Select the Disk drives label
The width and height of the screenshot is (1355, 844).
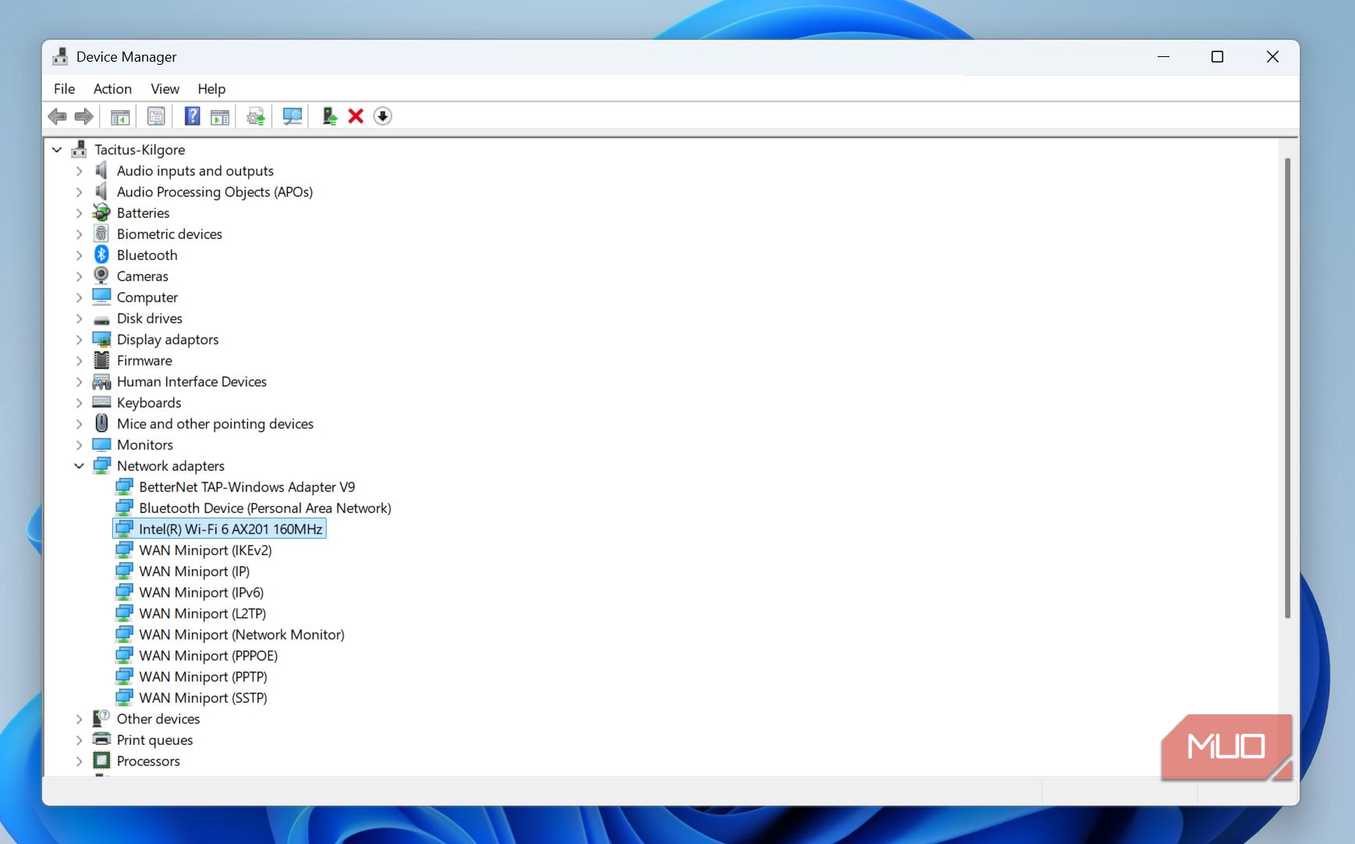[x=150, y=319]
